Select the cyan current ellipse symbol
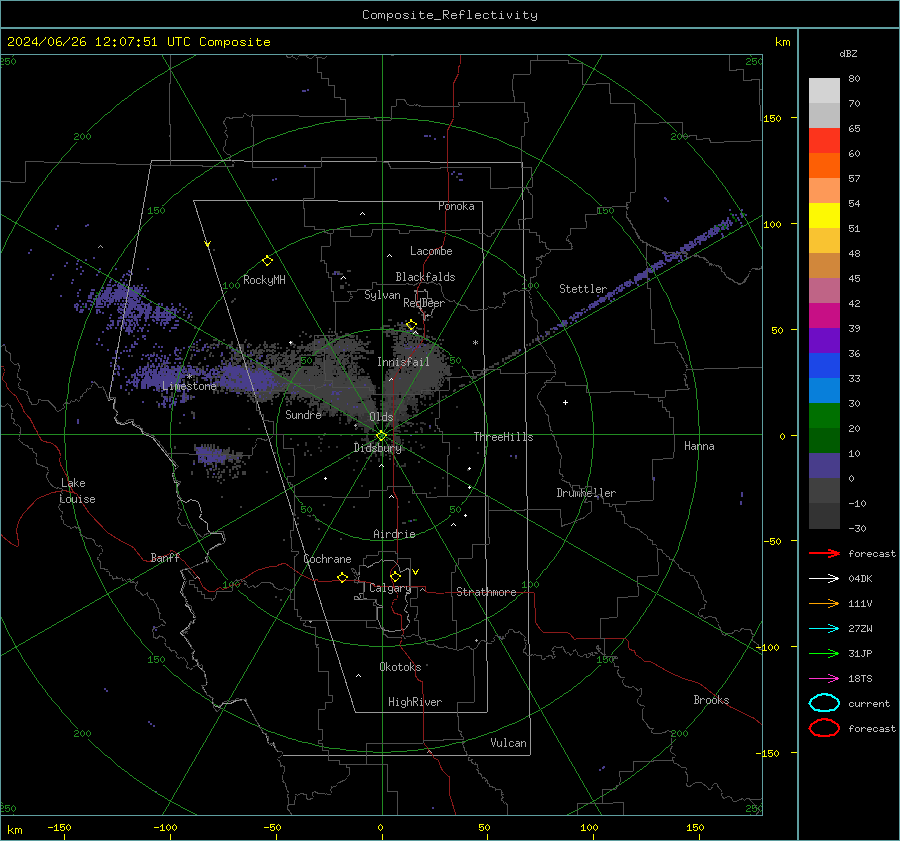Image resolution: width=900 pixels, height=841 pixels. [824, 703]
